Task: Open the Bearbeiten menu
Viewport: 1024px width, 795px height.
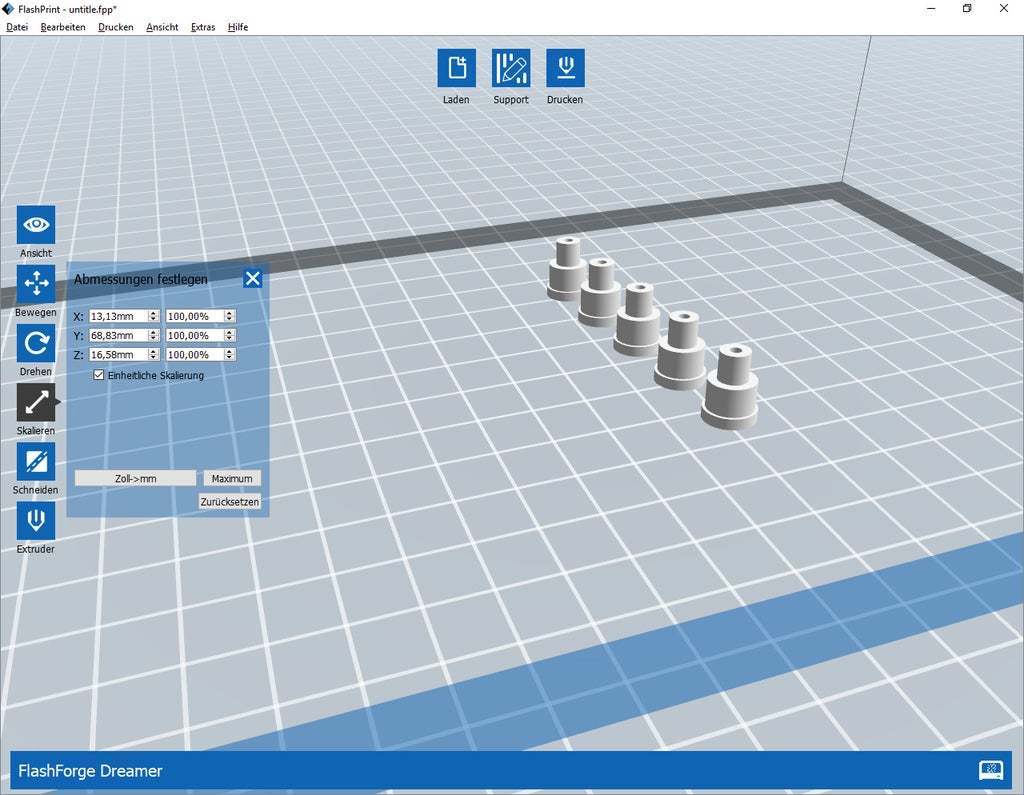Action: (x=63, y=27)
